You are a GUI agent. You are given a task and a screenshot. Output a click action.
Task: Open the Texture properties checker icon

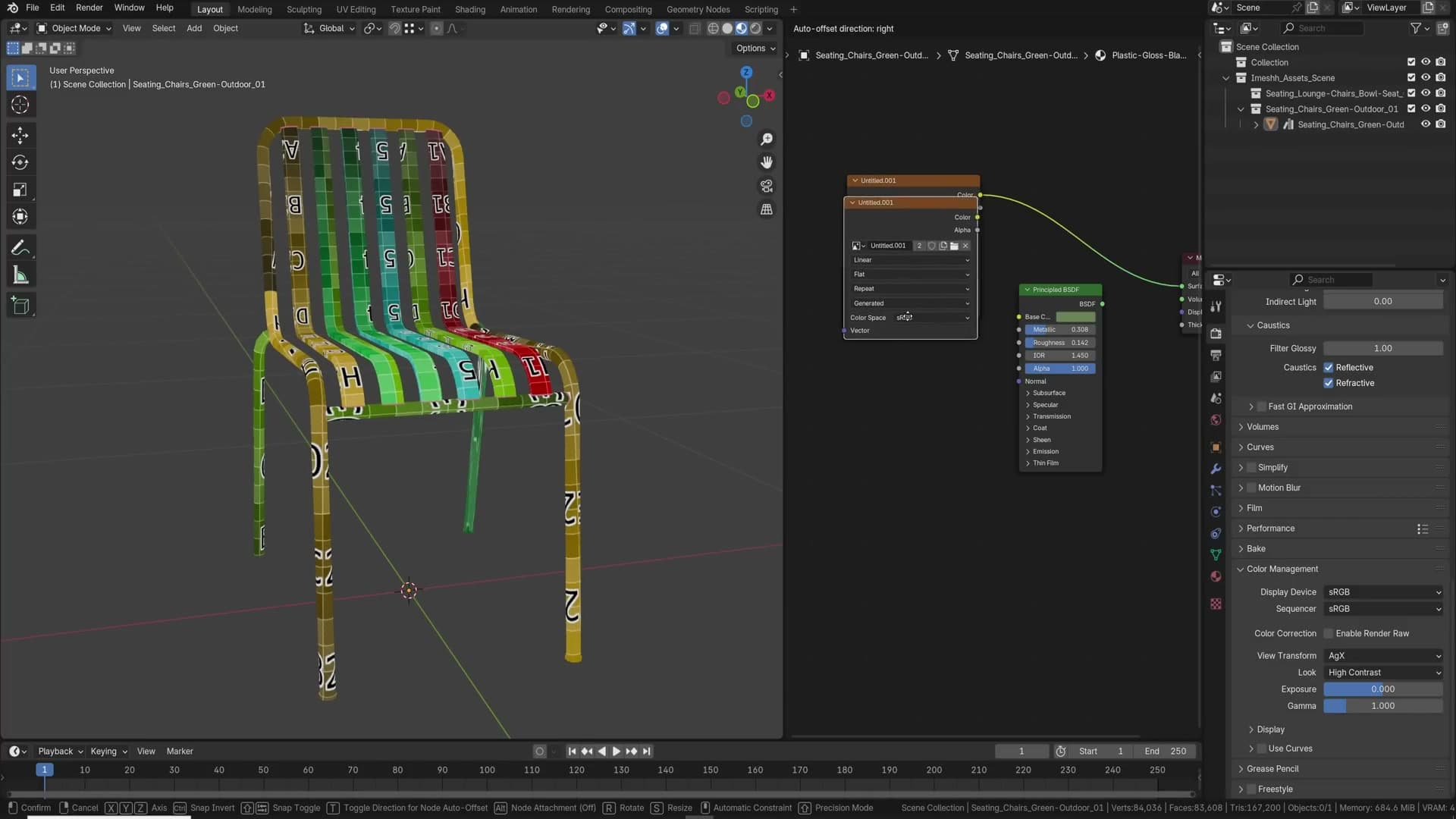point(1216,604)
